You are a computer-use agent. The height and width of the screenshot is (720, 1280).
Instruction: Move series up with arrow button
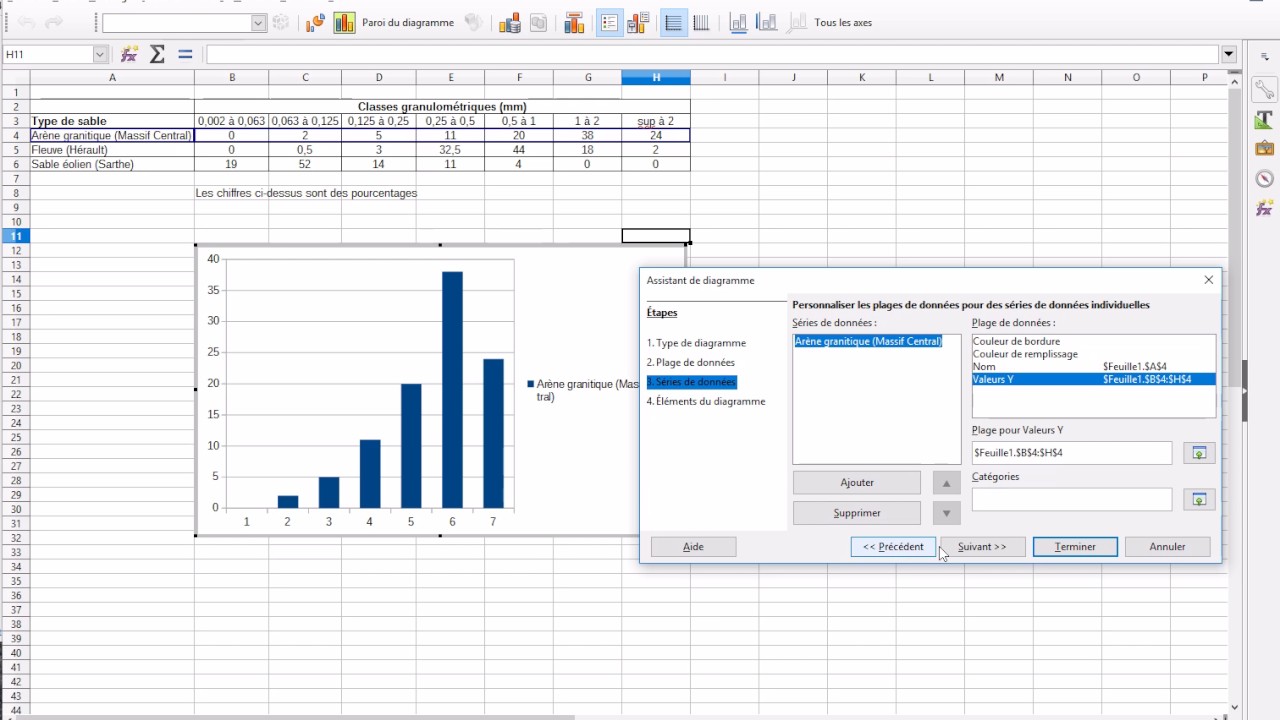click(946, 483)
